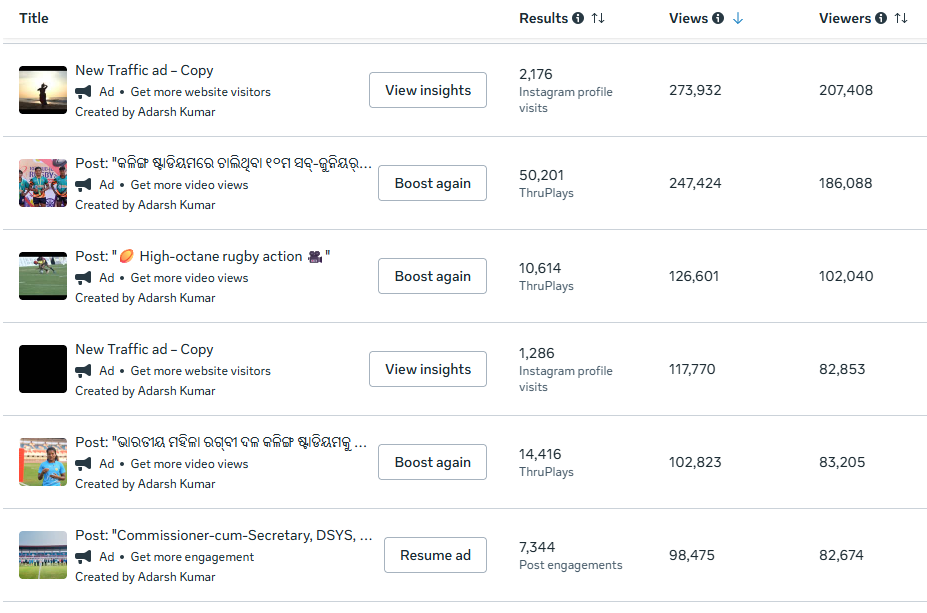Open the sunset thumbnail of first ad
This screenshot has height=613, width=927.
click(x=43, y=90)
